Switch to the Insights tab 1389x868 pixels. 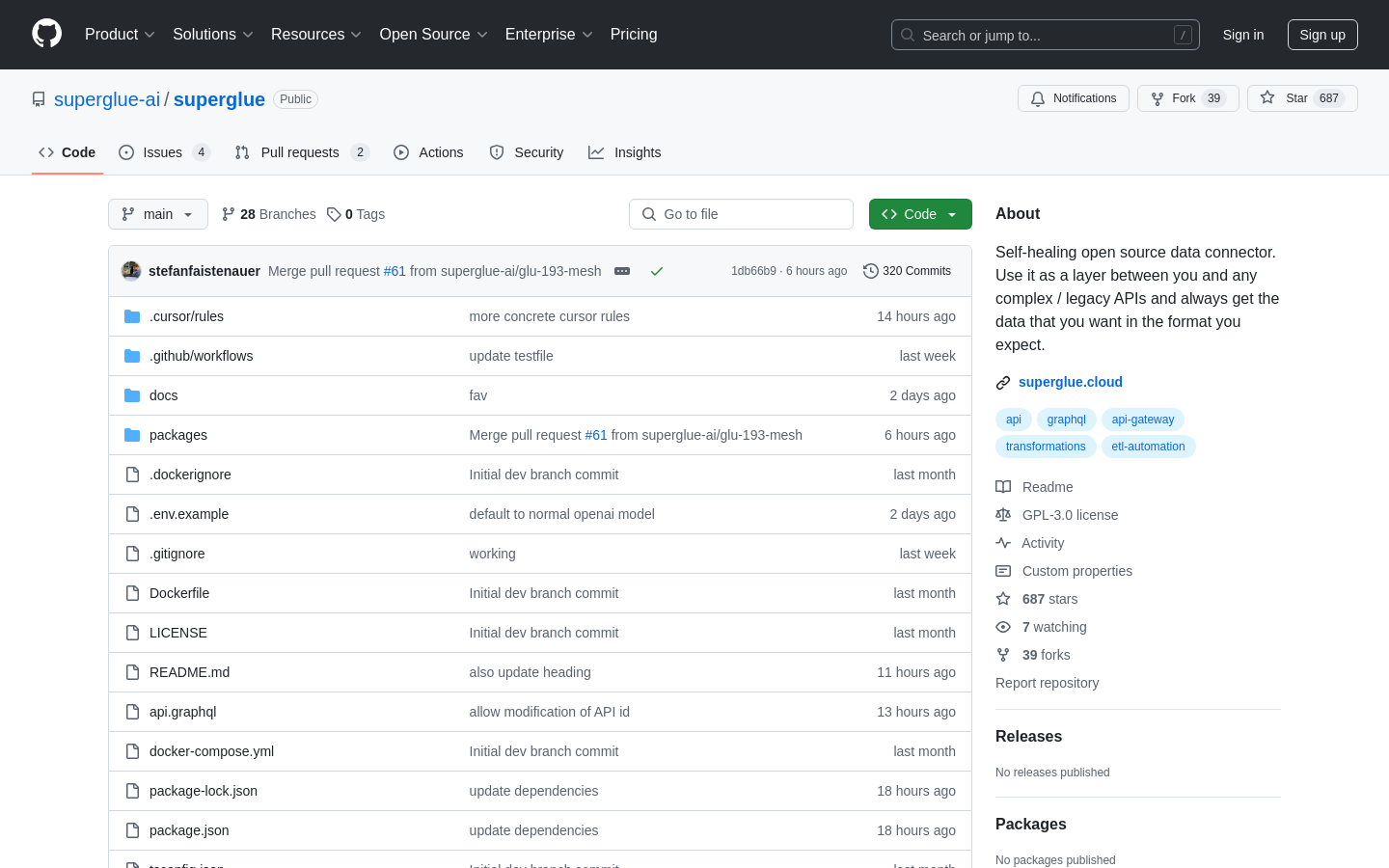pyautogui.click(x=625, y=152)
